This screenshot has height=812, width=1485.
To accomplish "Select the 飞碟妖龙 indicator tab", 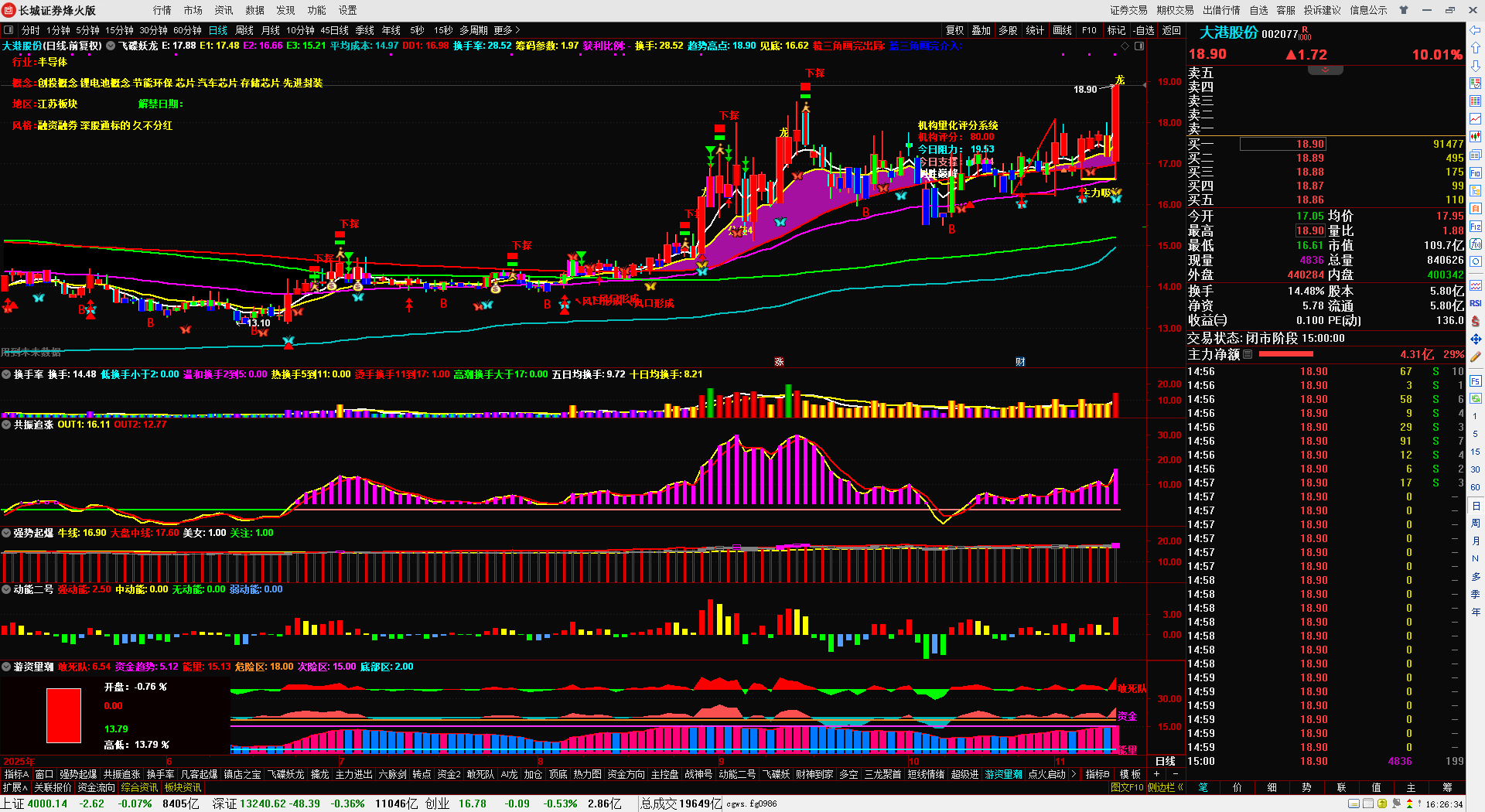I will point(285,774).
